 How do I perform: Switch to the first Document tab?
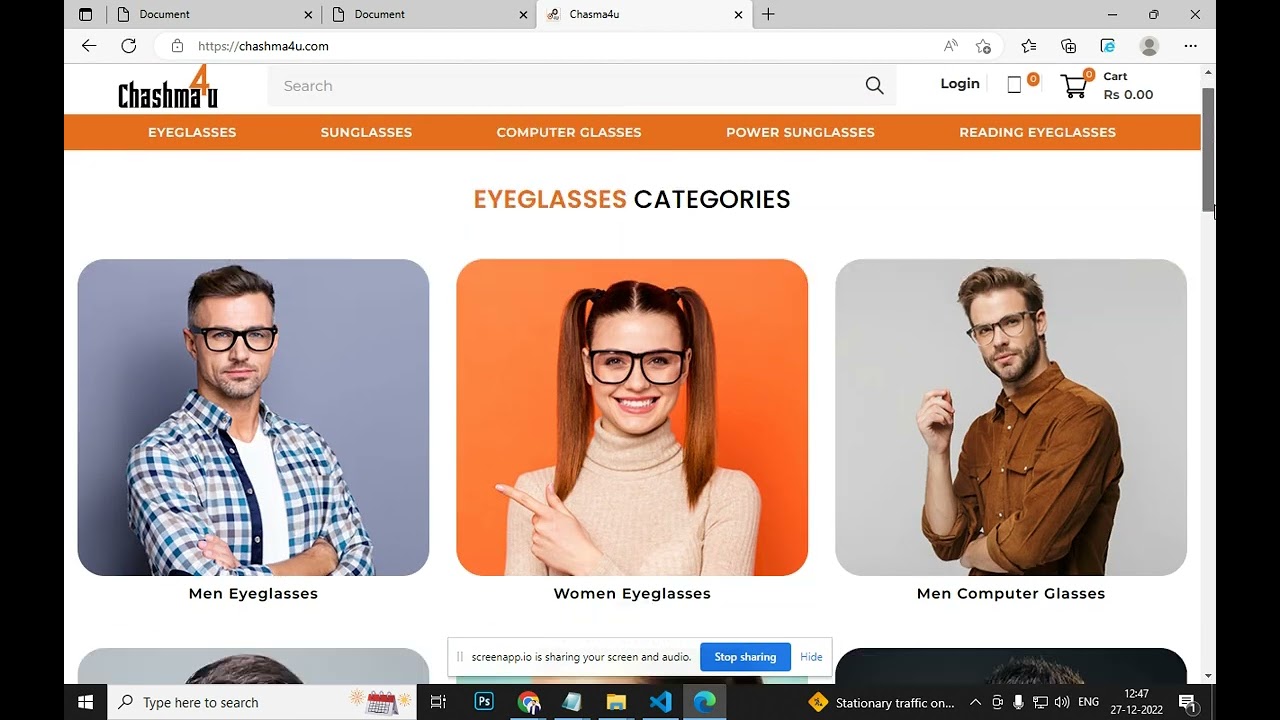[x=212, y=14]
